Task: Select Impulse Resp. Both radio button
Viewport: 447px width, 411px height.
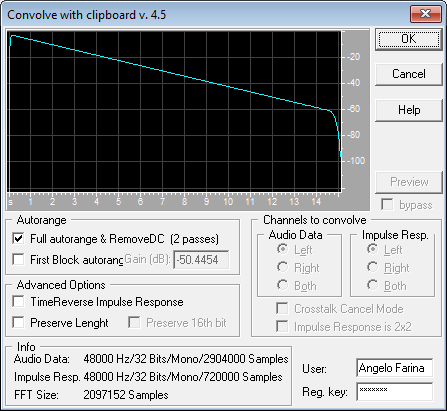Action: (x=373, y=285)
